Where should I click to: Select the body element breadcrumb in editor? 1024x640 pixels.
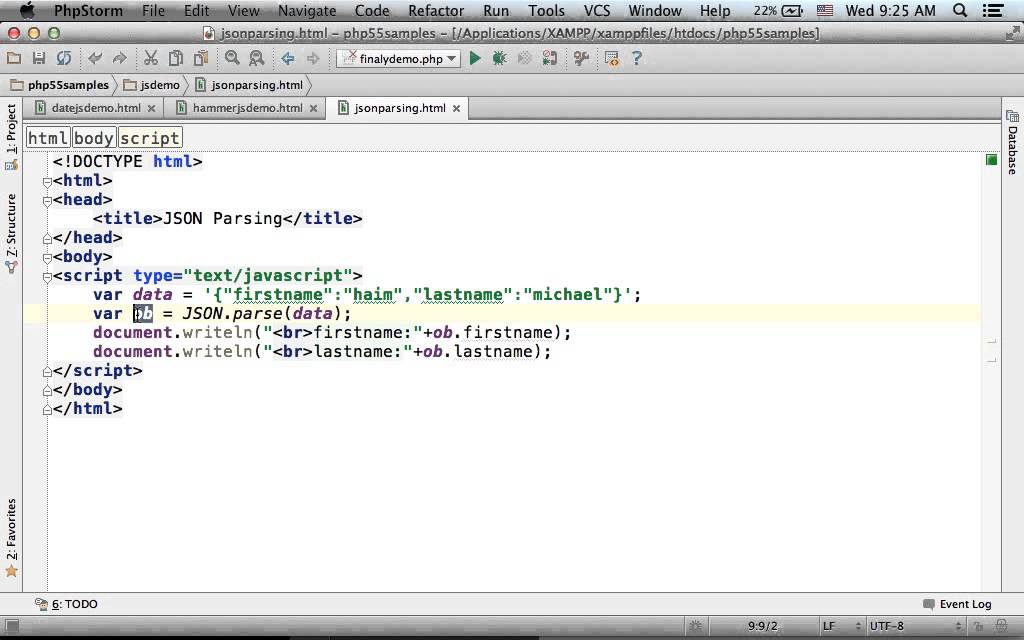click(94, 138)
